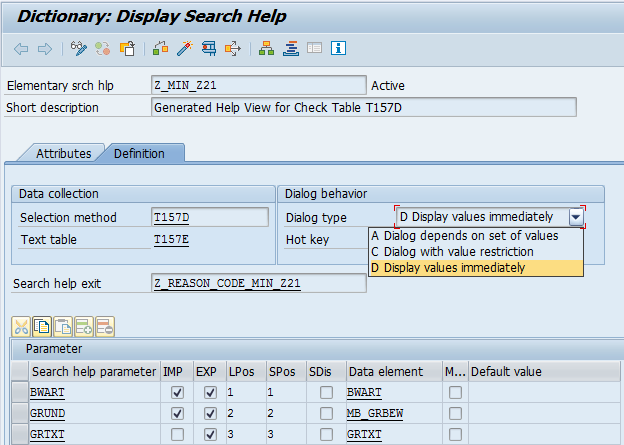Open the object hierarchy display icon

266,49
